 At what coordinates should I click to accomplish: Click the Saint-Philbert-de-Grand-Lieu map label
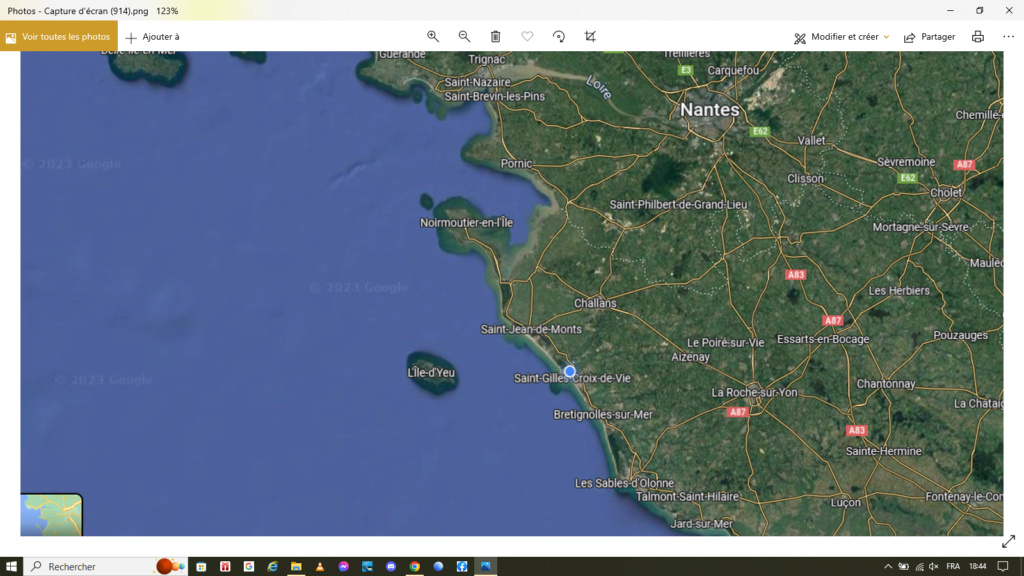tap(678, 204)
